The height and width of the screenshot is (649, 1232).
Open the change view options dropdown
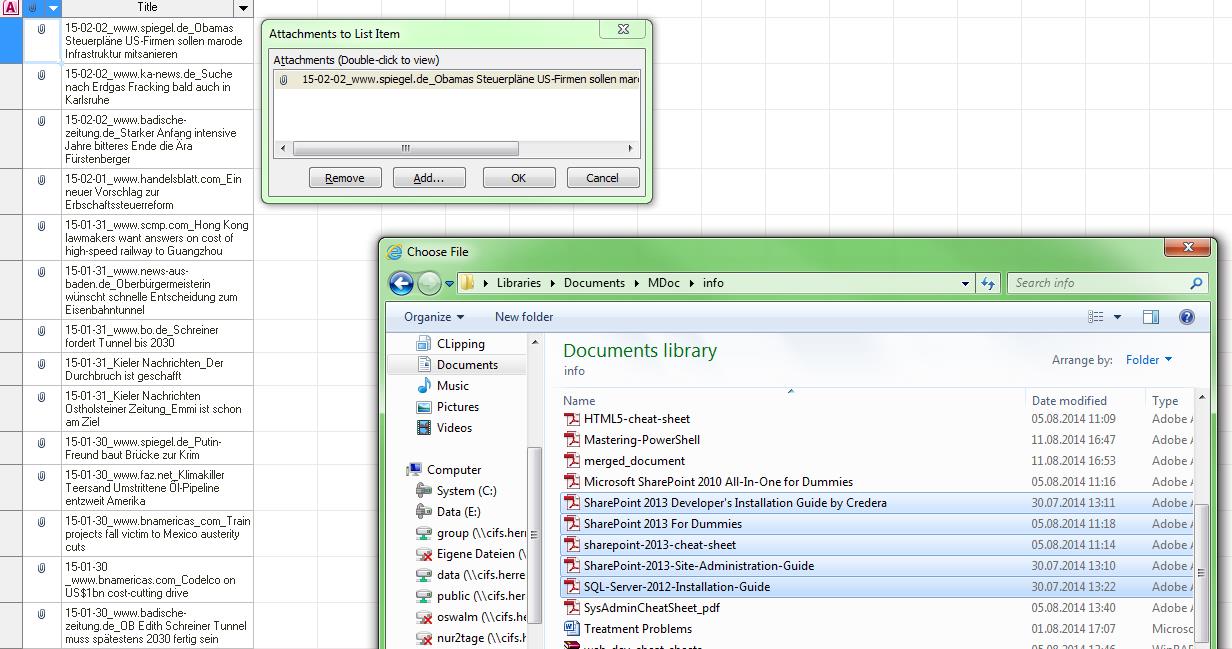1117,317
